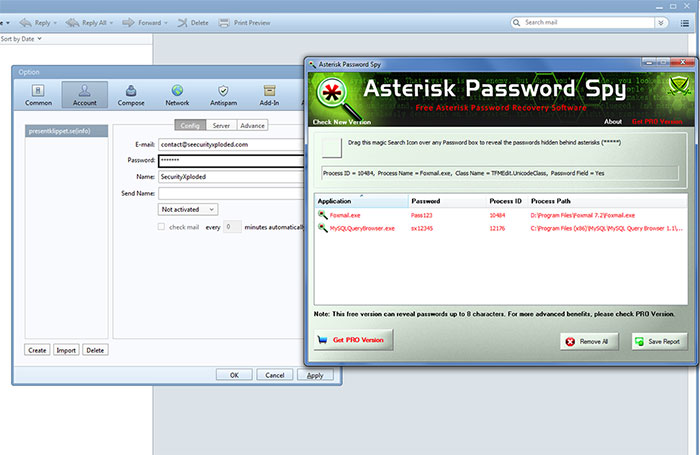
Task: Select the Account options icon
Action: coord(84,95)
